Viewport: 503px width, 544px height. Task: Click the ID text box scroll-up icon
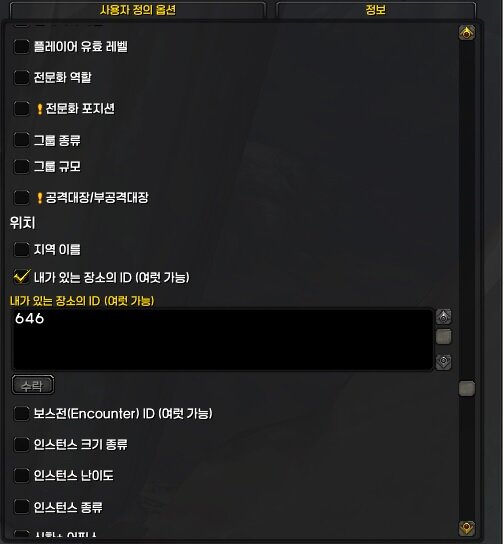coord(443,316)
